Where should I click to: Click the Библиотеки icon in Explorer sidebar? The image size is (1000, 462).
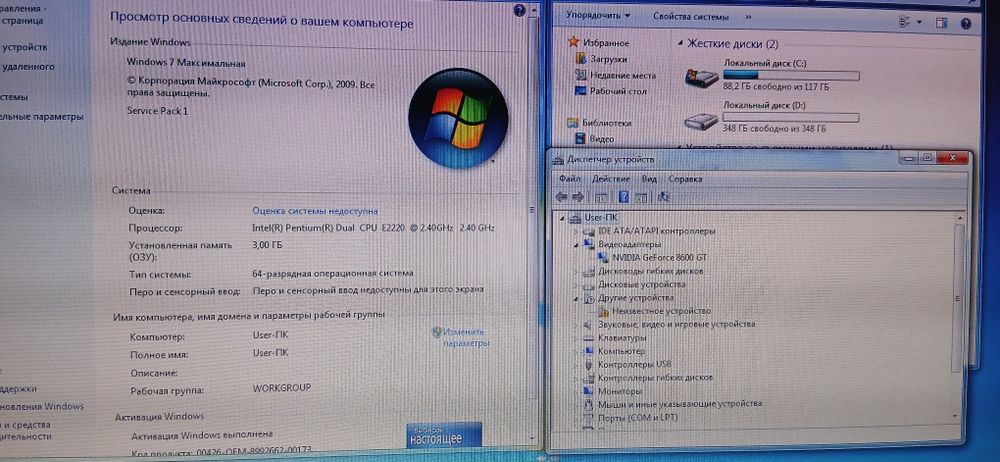[x=573, y=123]
